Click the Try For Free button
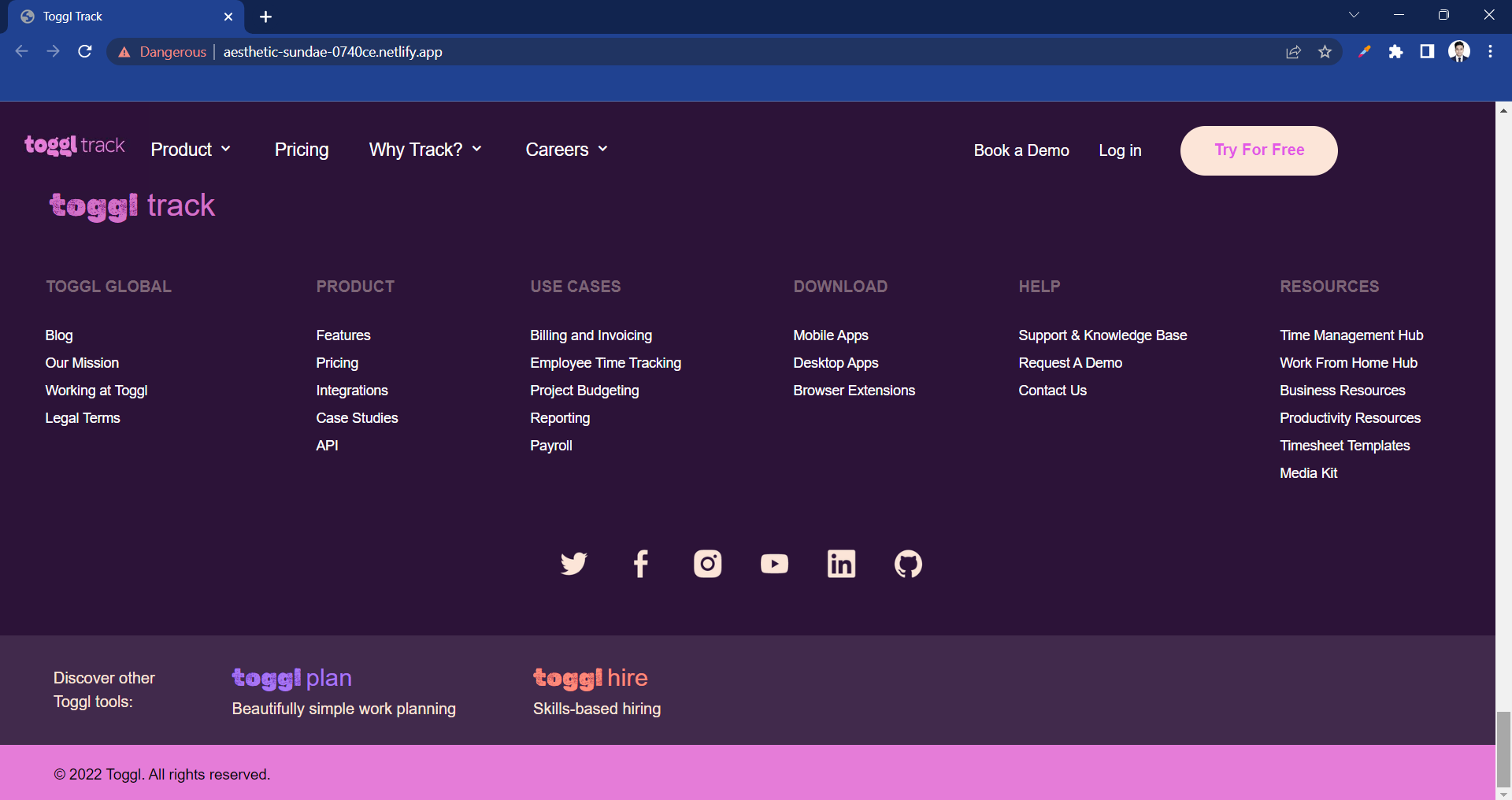The width and height of the screenshot is (1512, 800). coord(1258,150)
